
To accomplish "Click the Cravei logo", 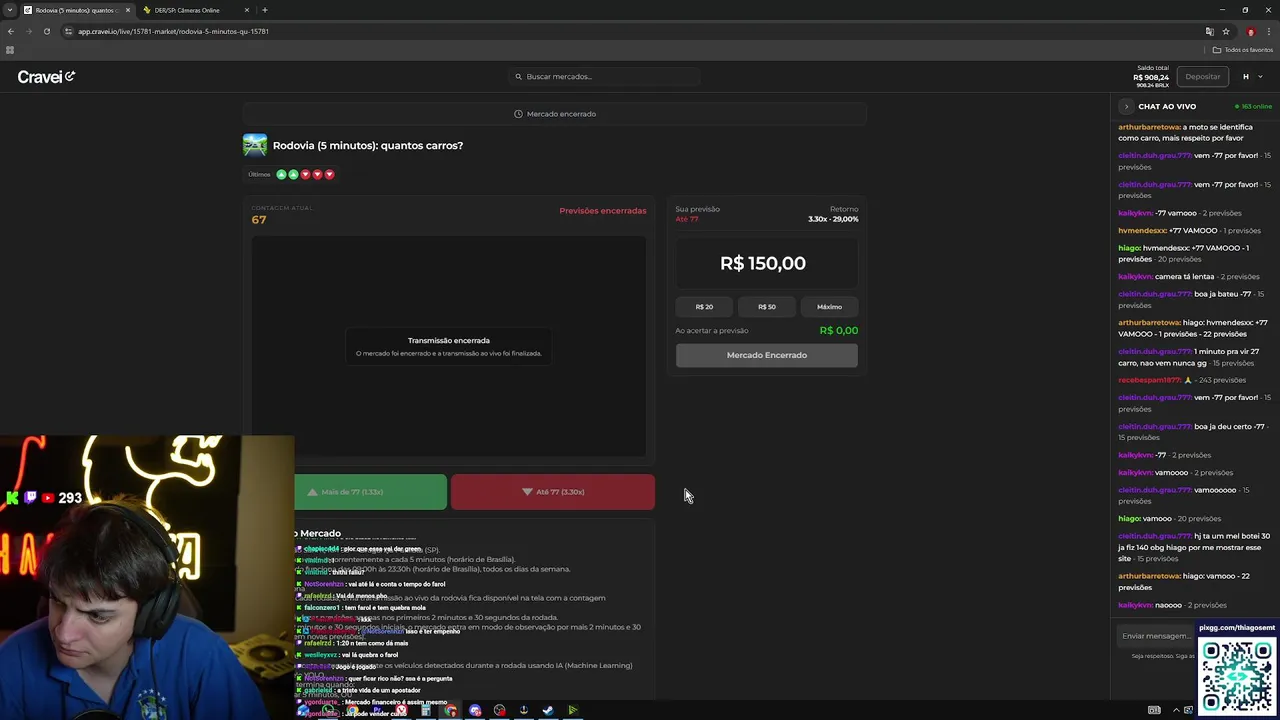I will pos(46,77).
